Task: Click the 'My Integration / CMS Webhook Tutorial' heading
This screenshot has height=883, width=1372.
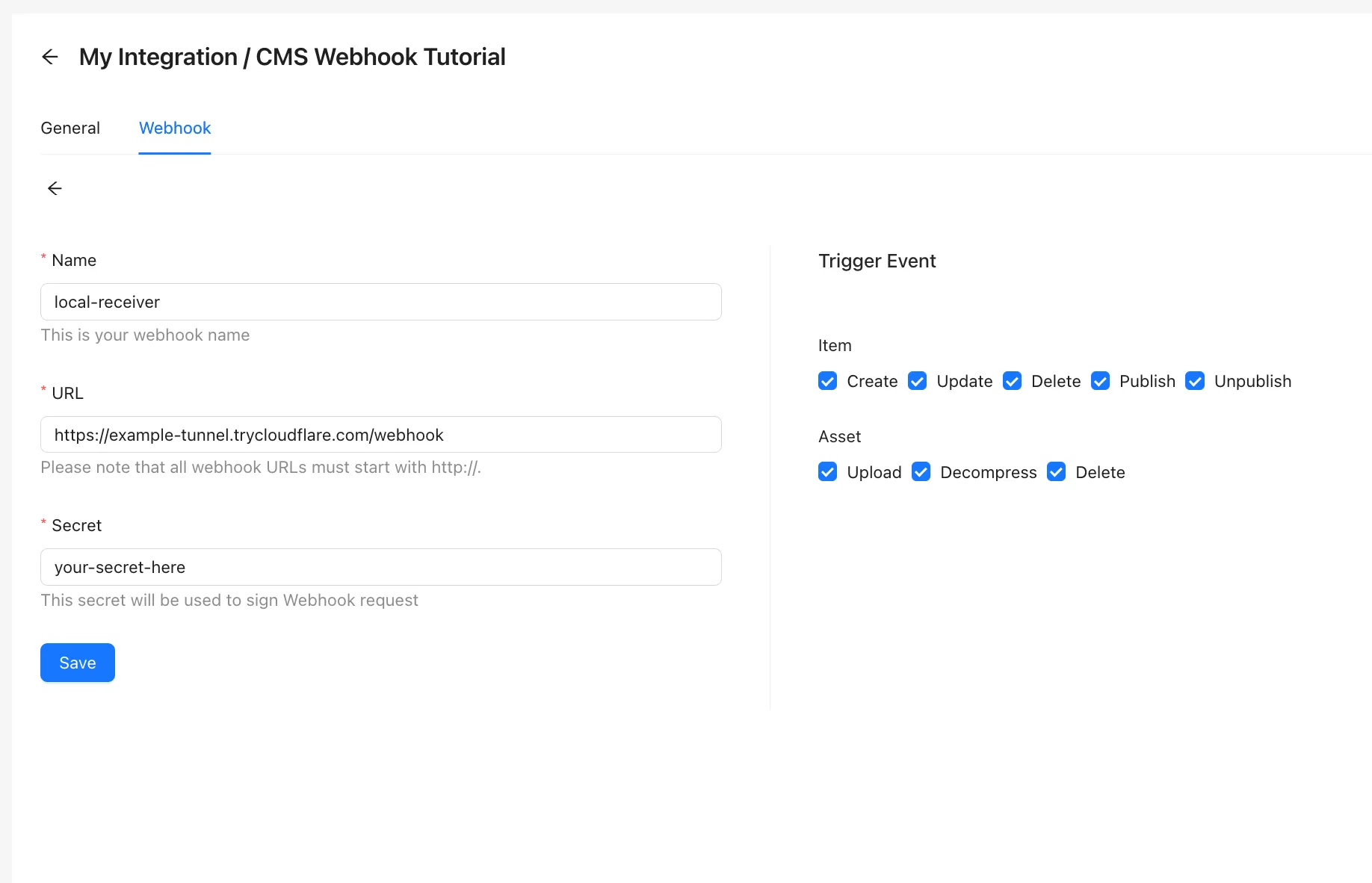Action: (292, 57)
